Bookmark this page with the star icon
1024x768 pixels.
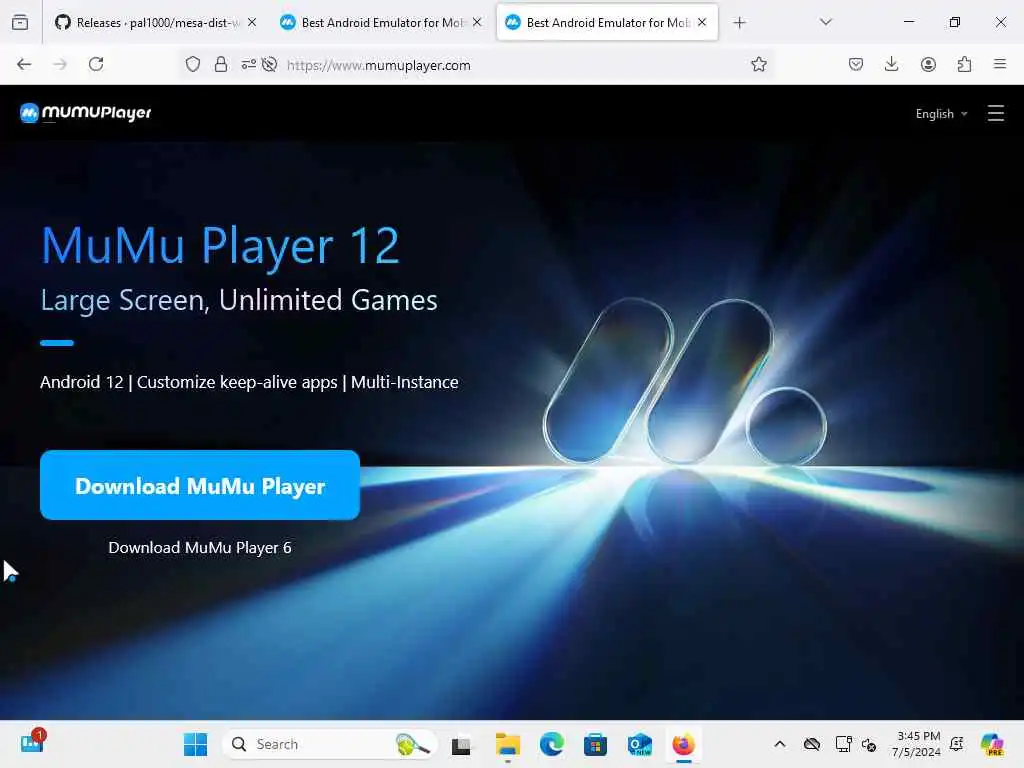point(758,64)
